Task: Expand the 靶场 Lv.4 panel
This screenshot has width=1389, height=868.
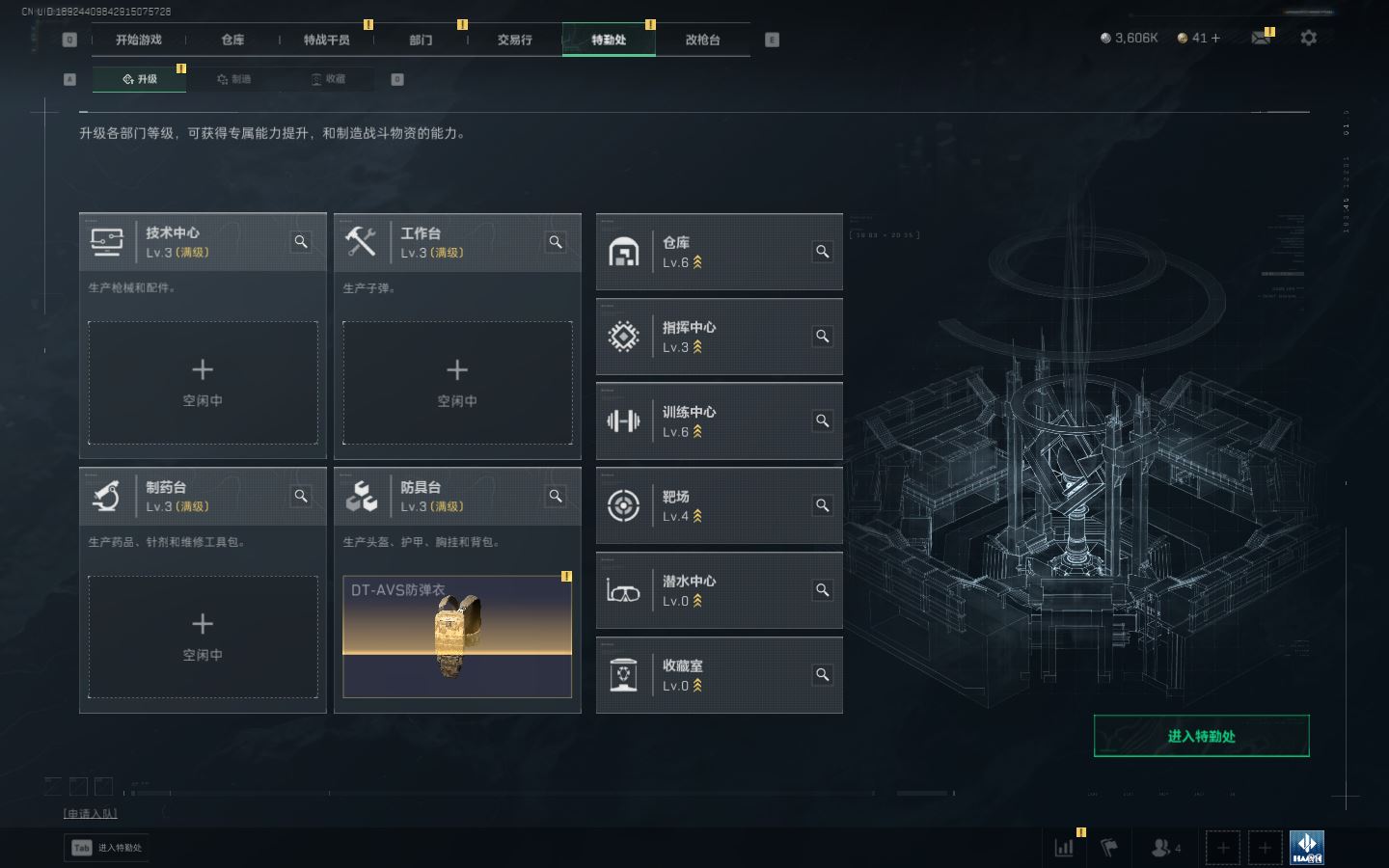Action: click(720, 505)
